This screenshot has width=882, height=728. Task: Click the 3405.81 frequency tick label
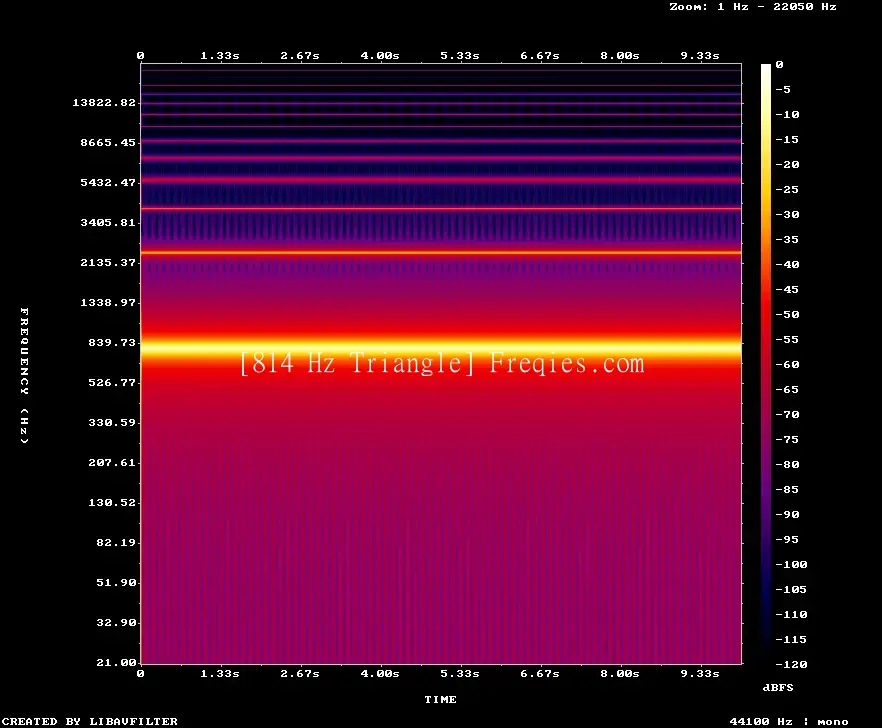tap(108, 222)
